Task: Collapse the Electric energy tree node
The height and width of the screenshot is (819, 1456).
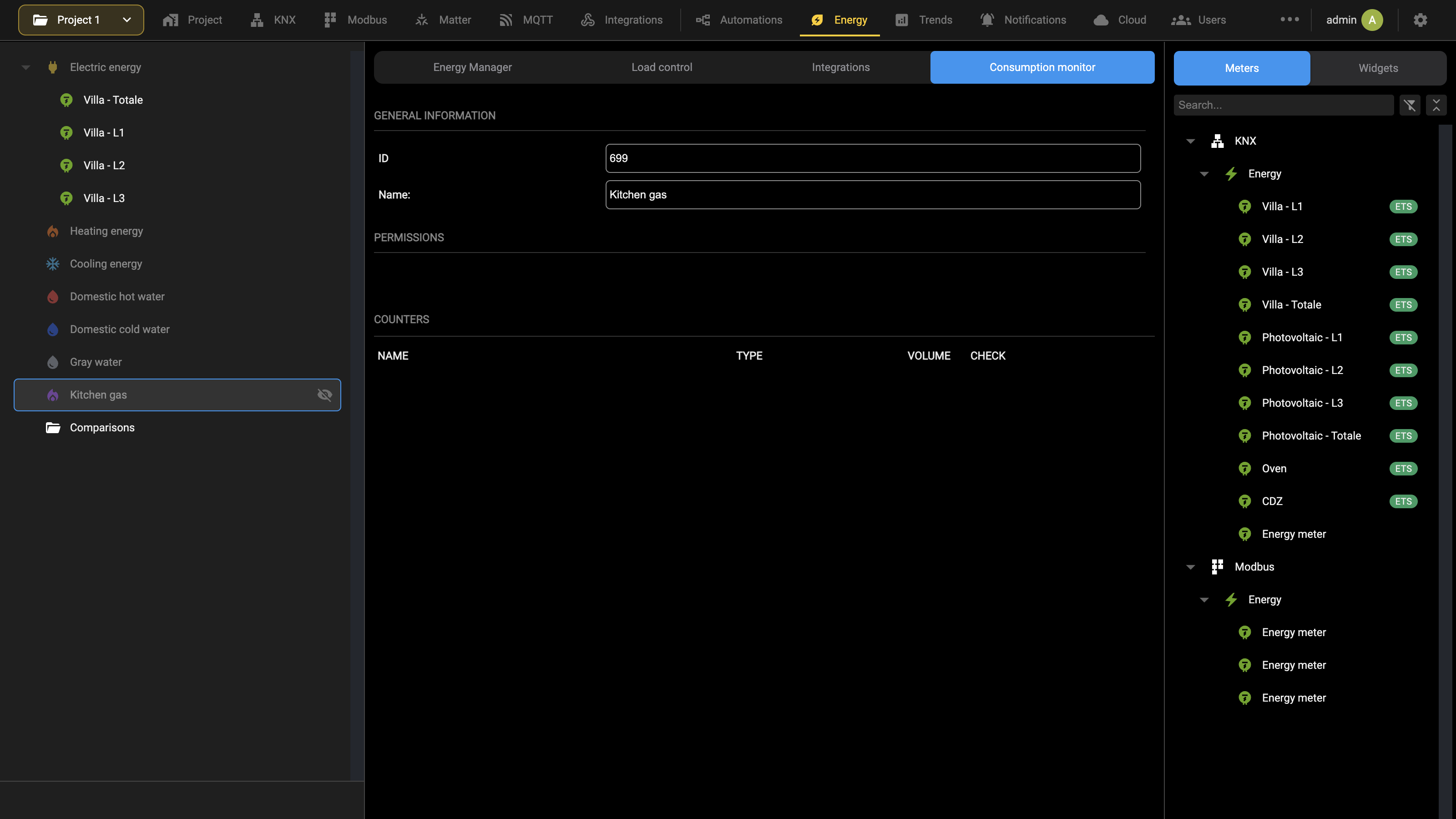Action: click(x=25, y=67)
